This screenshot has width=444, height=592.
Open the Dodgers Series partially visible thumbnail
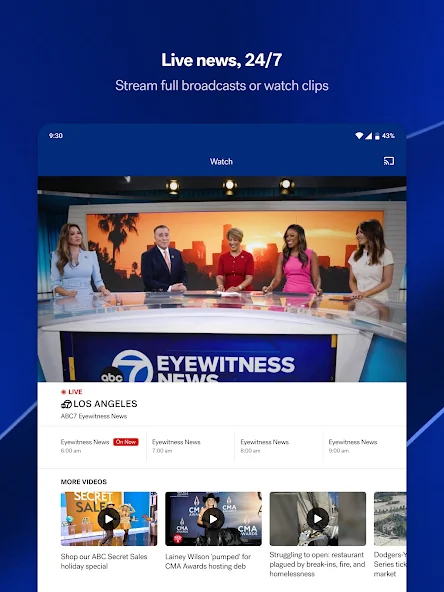click(390, 519)
